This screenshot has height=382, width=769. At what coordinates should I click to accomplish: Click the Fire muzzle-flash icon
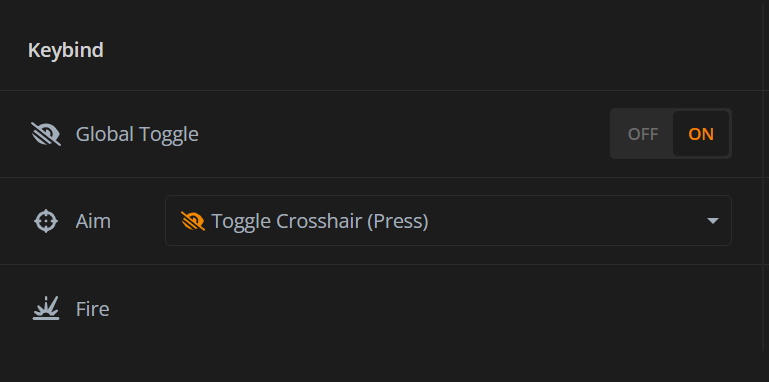click(x=46, y=308)
